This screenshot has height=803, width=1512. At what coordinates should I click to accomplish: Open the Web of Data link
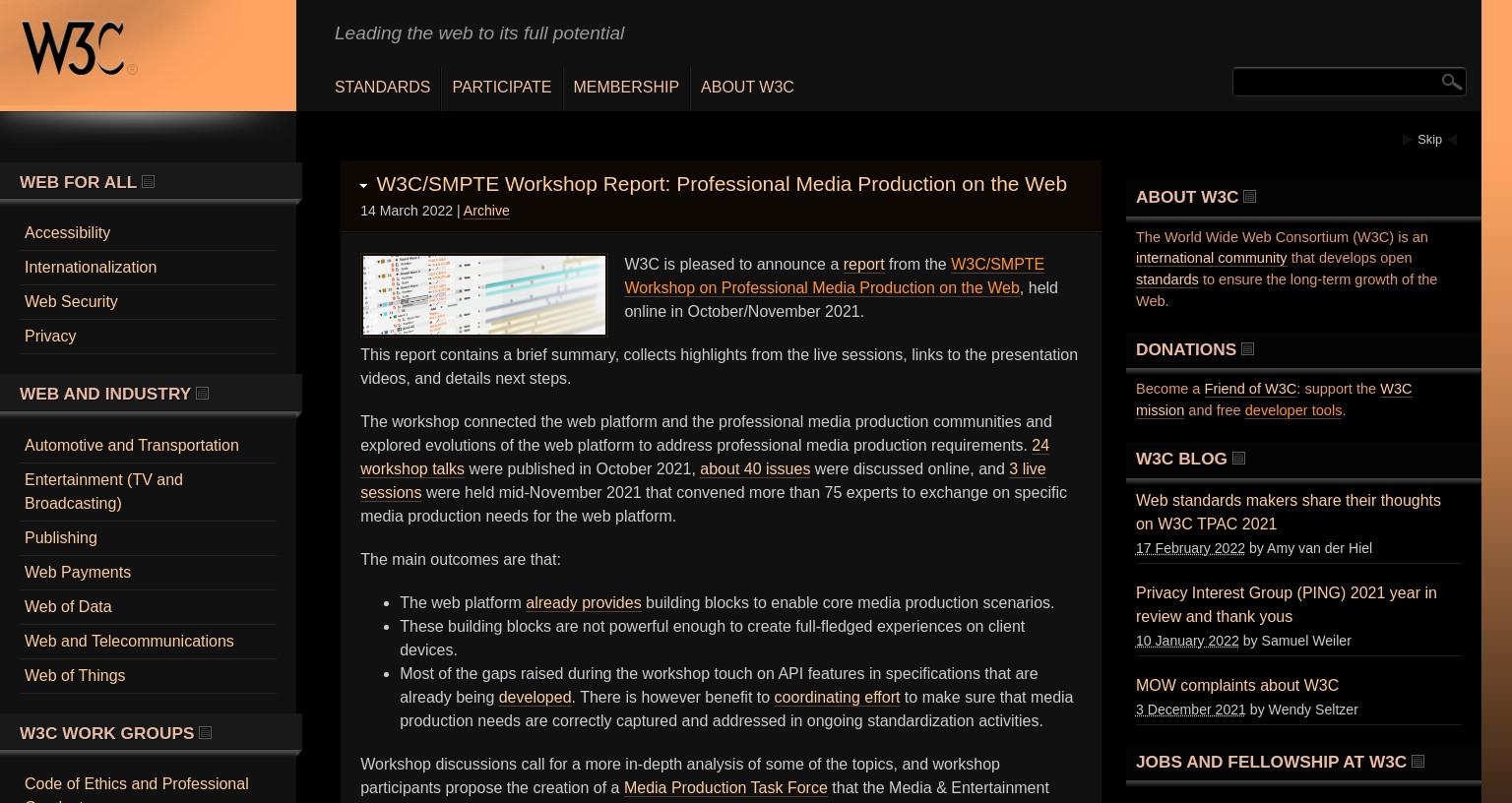[68, 607]
